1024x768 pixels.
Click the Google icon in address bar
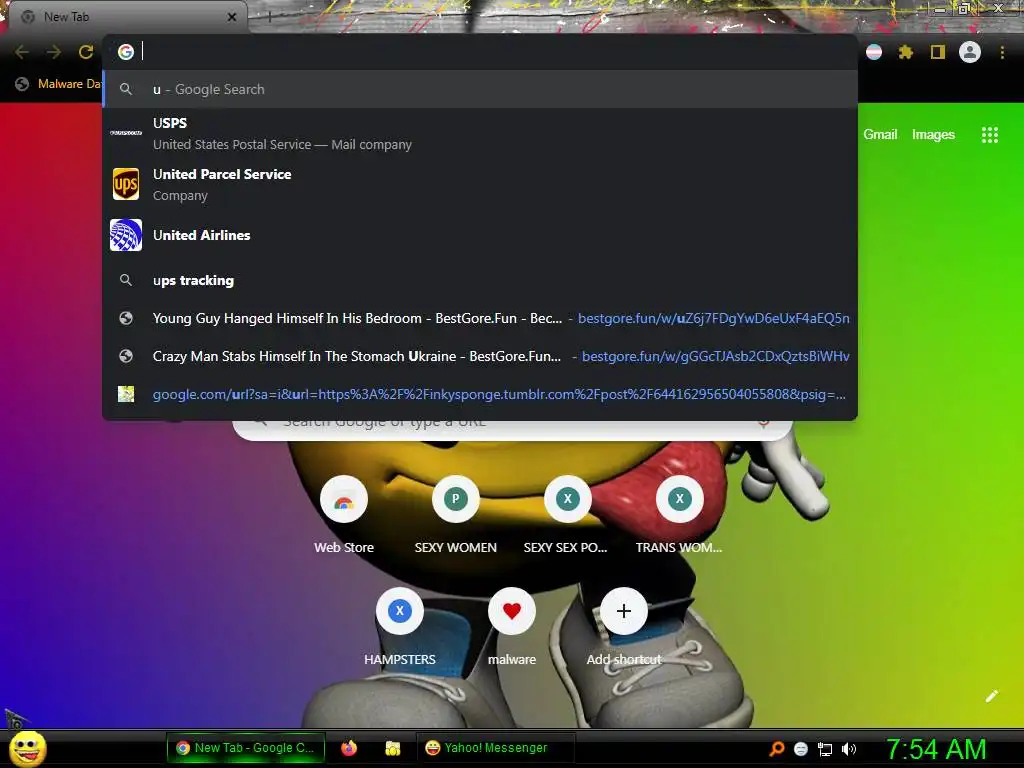[125, 52]
